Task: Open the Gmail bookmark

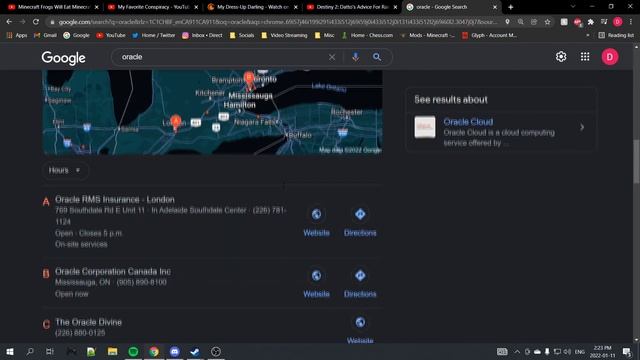Action: (45, 36)
